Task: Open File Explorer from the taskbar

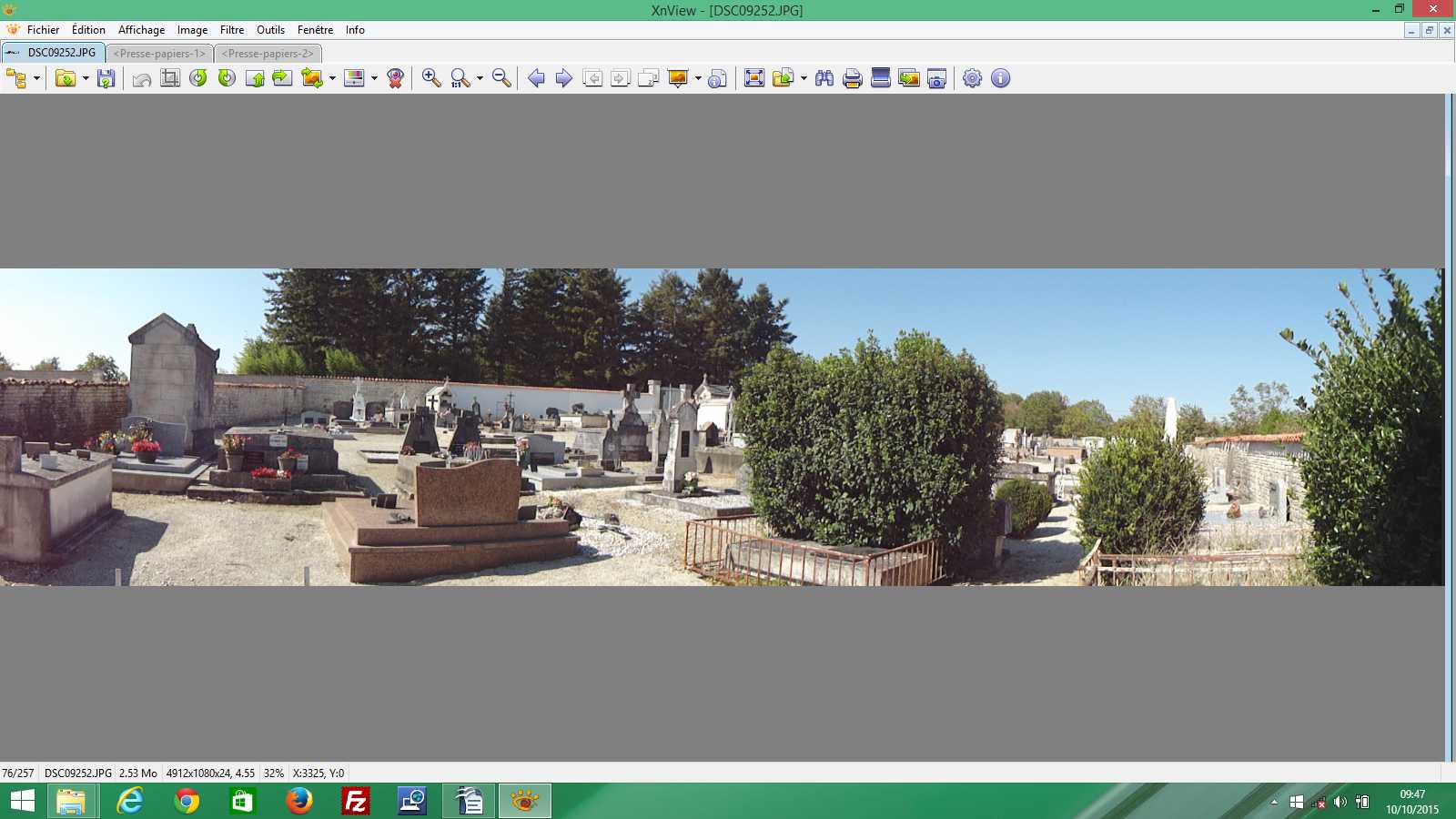Action: (x=71, y=801)
